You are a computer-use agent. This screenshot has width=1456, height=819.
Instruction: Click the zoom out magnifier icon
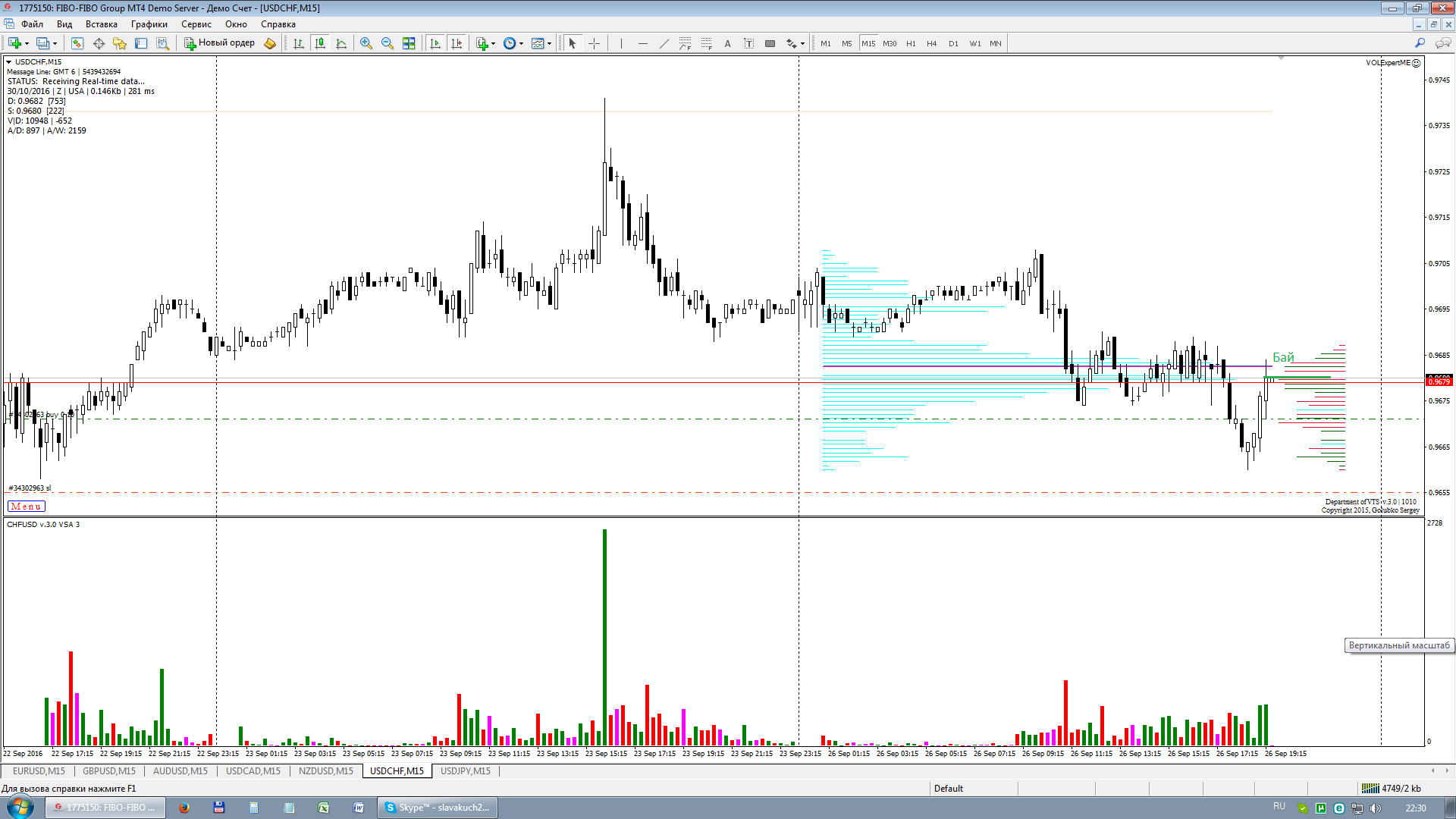[x=388, y=43]
